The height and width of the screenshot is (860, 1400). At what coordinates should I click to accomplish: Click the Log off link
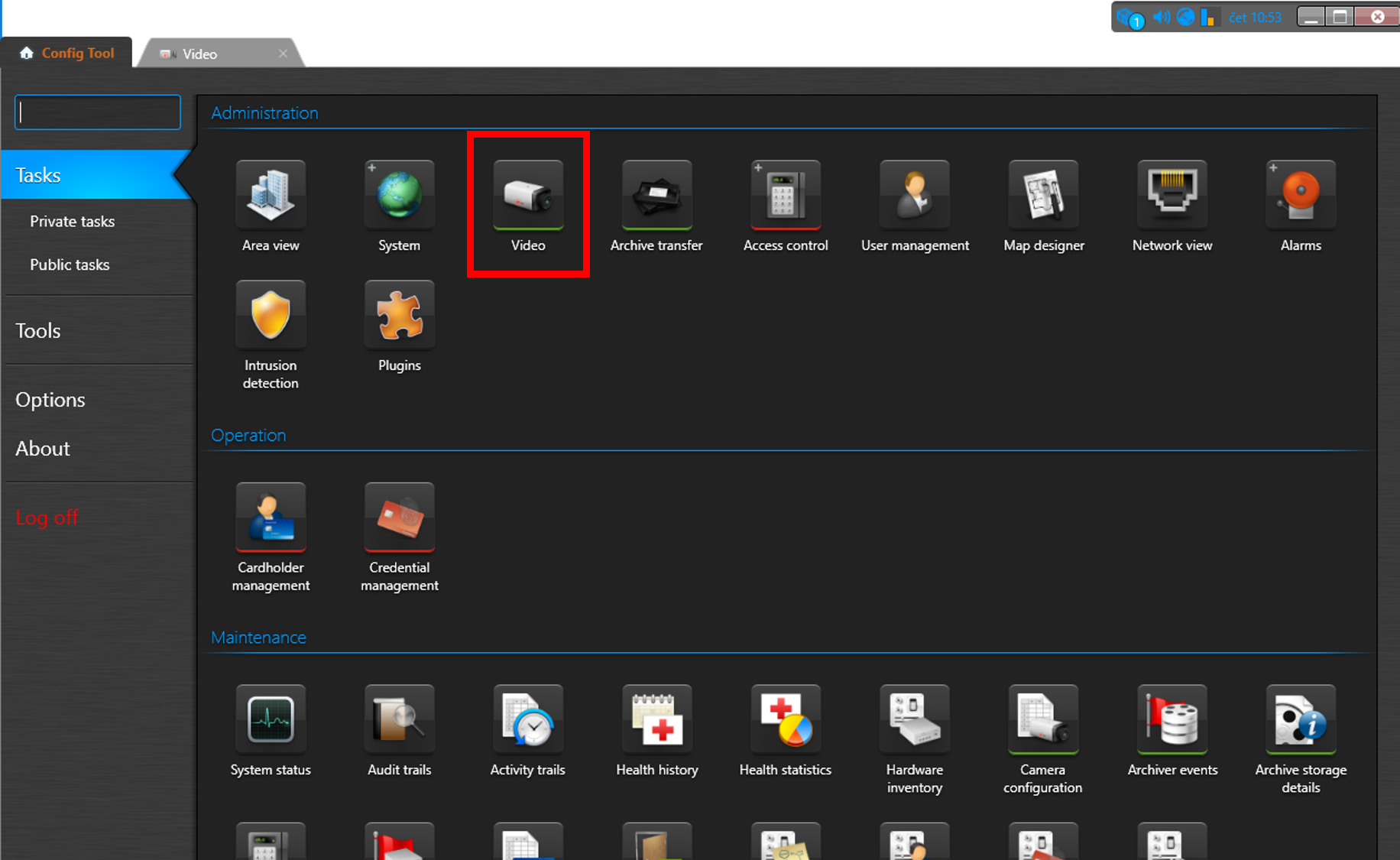click(x=47, y=518)
